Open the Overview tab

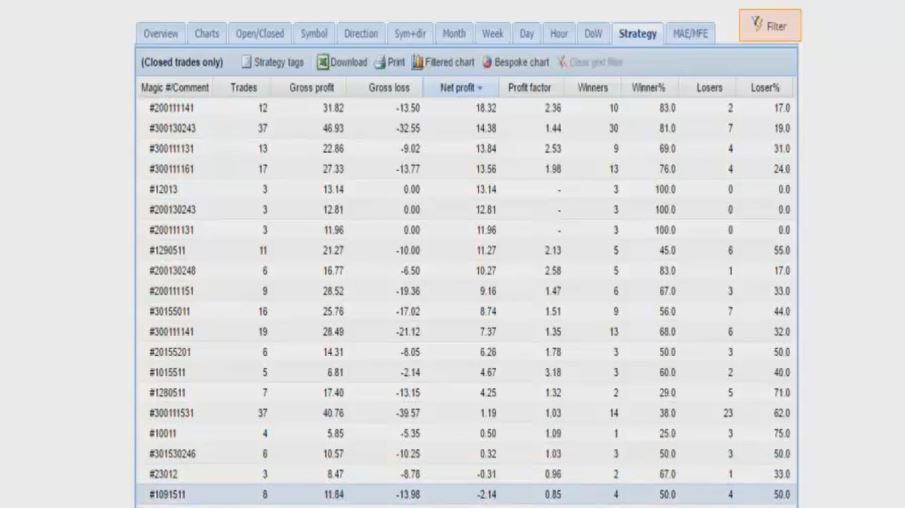tap(161, 33)
